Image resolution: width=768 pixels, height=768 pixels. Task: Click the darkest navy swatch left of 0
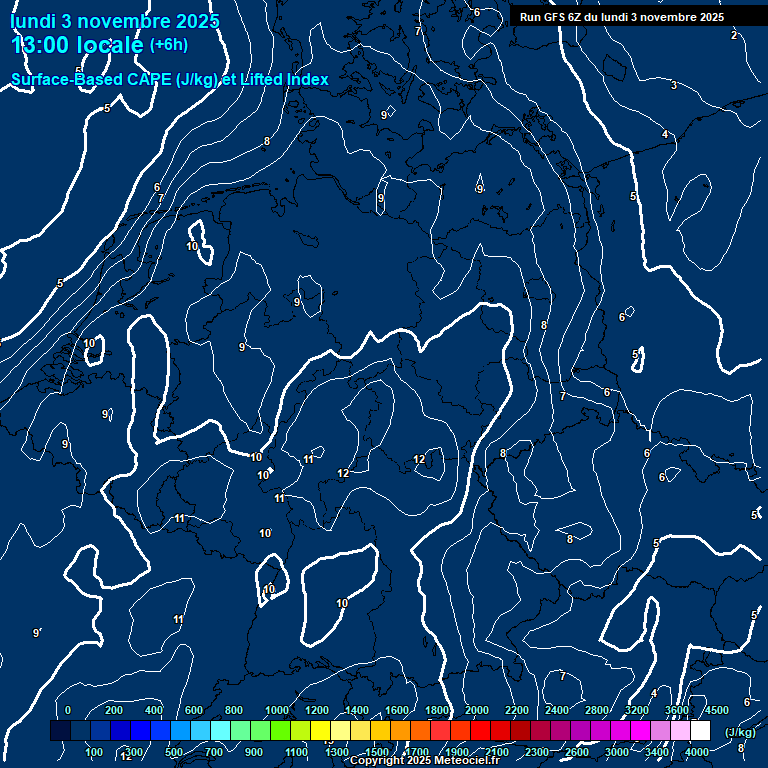tap(61, 730)
